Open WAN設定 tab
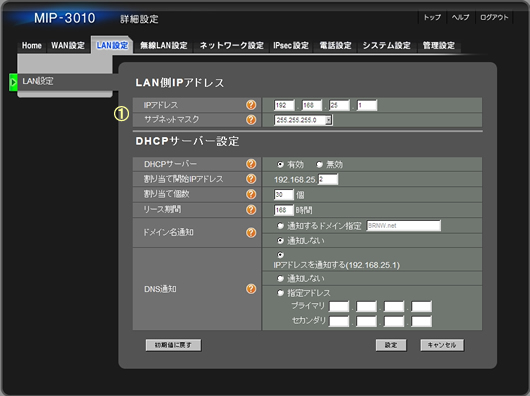 (68, 45)
